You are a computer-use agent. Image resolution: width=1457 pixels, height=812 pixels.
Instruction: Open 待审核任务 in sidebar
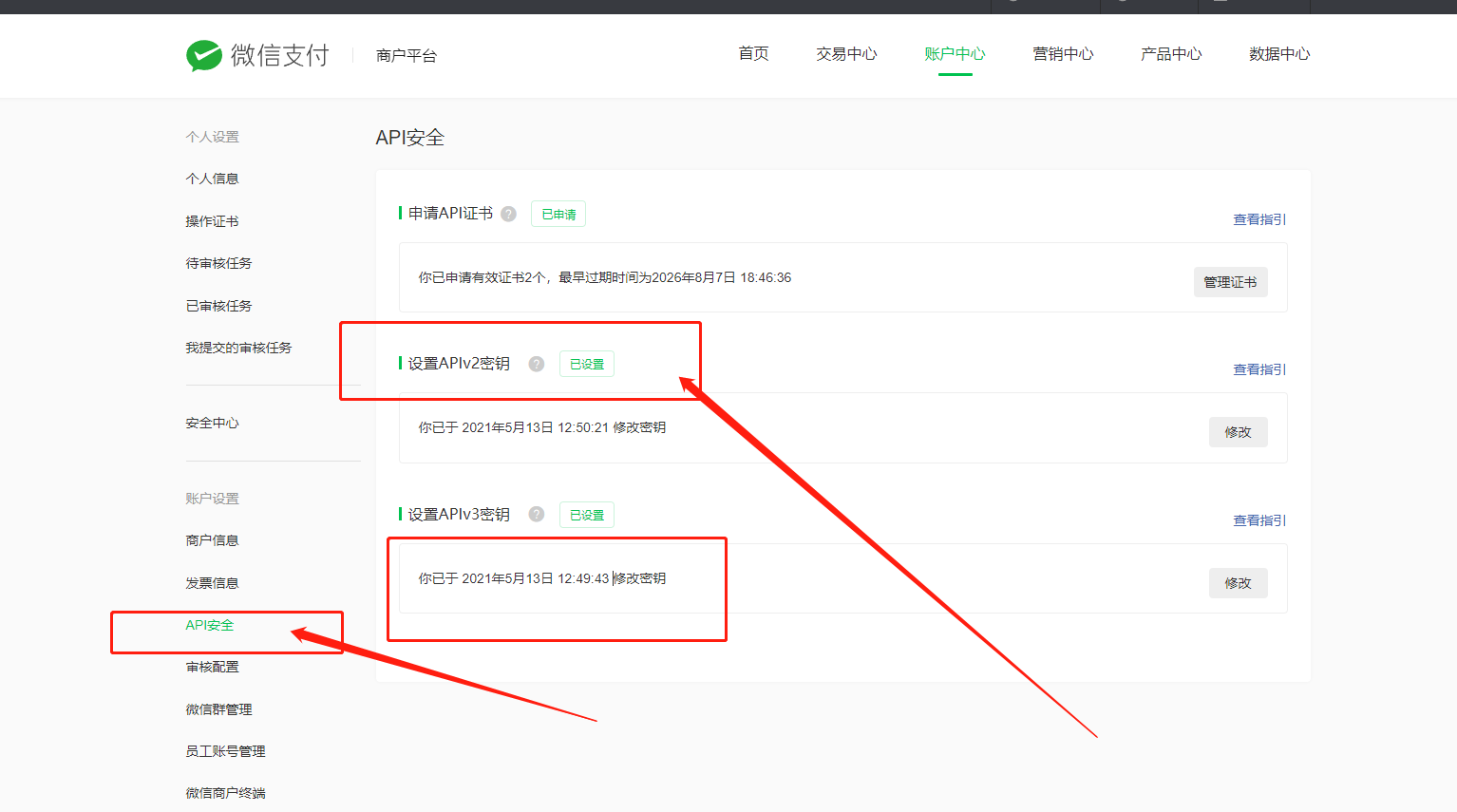tap(218, 263)
